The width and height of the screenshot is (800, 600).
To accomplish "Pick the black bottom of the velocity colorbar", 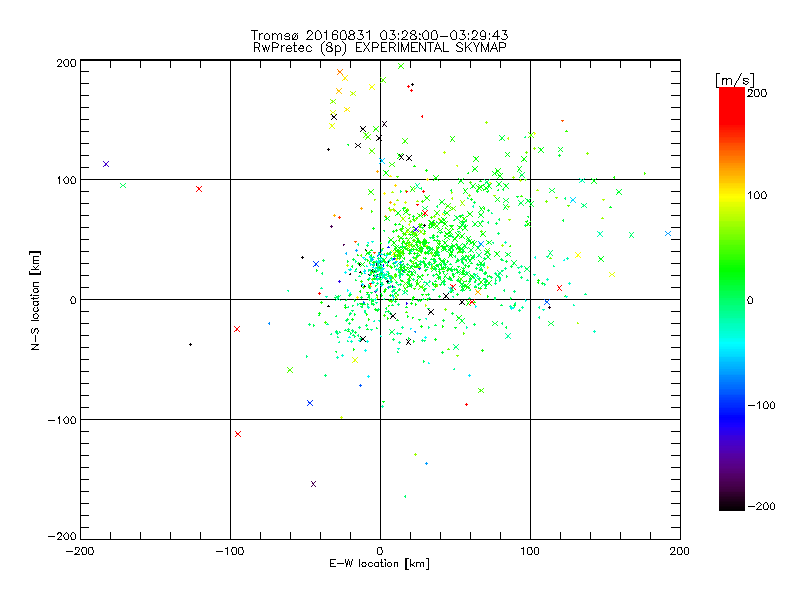I will pyautogui.click(x=732, y=504).
